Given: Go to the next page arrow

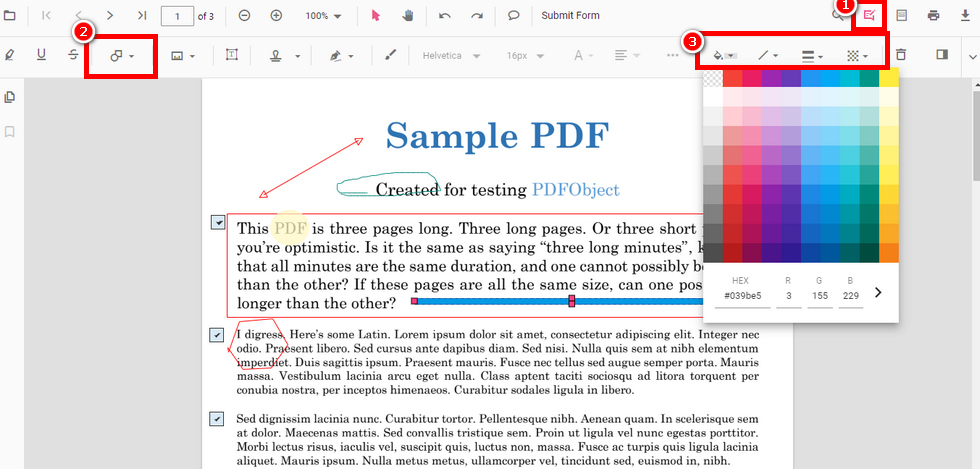Looking at the screenshot, I should (110, 16).
